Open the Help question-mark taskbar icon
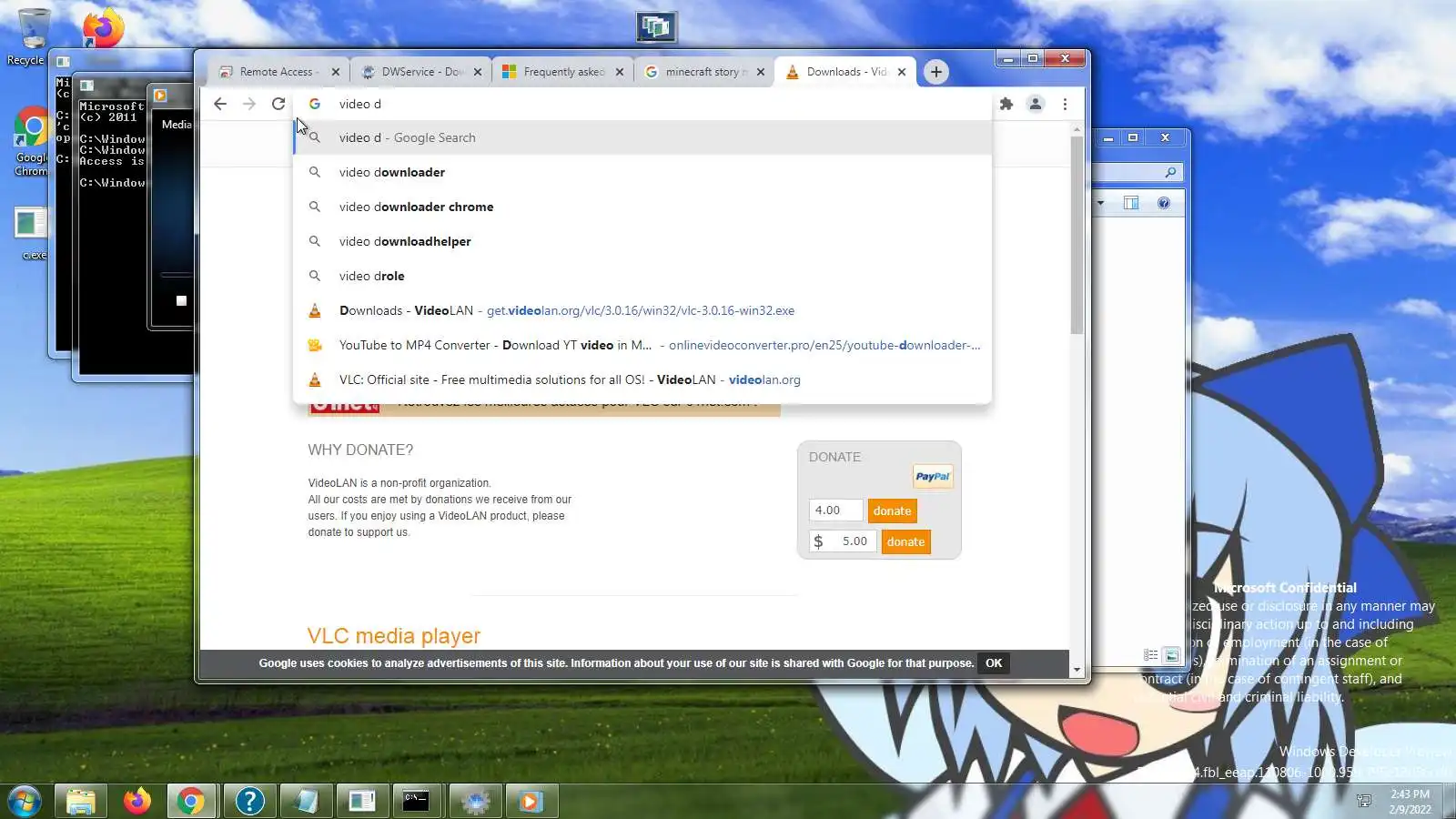1456x819 pixels. point(249,801)
